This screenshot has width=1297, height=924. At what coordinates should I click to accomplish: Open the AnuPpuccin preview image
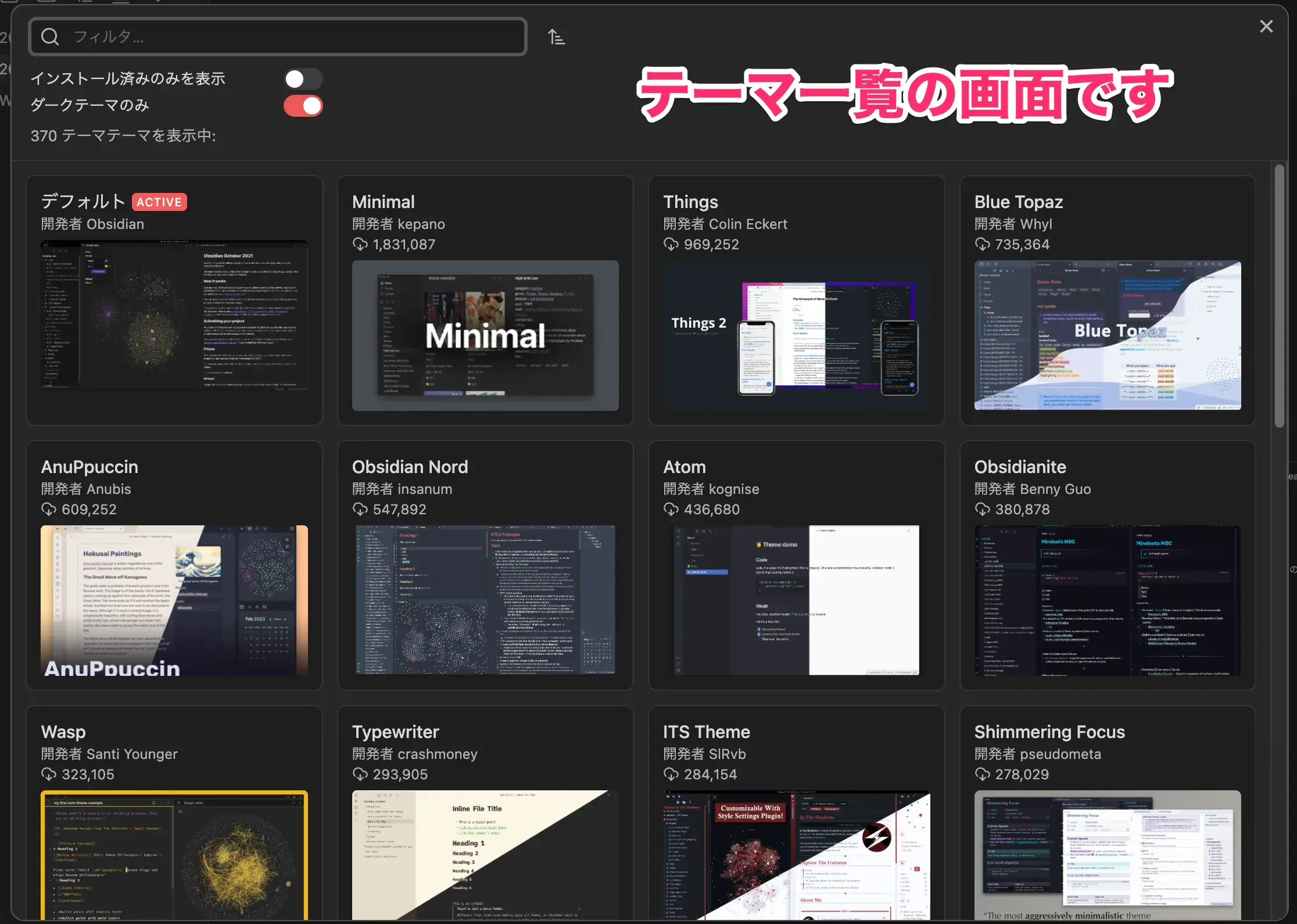(x=174, y=600)
